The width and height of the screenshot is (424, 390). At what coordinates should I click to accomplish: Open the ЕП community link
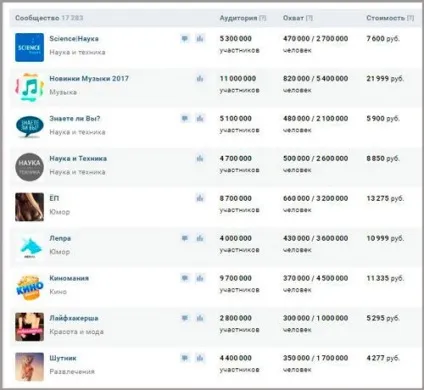click(54, 198)
